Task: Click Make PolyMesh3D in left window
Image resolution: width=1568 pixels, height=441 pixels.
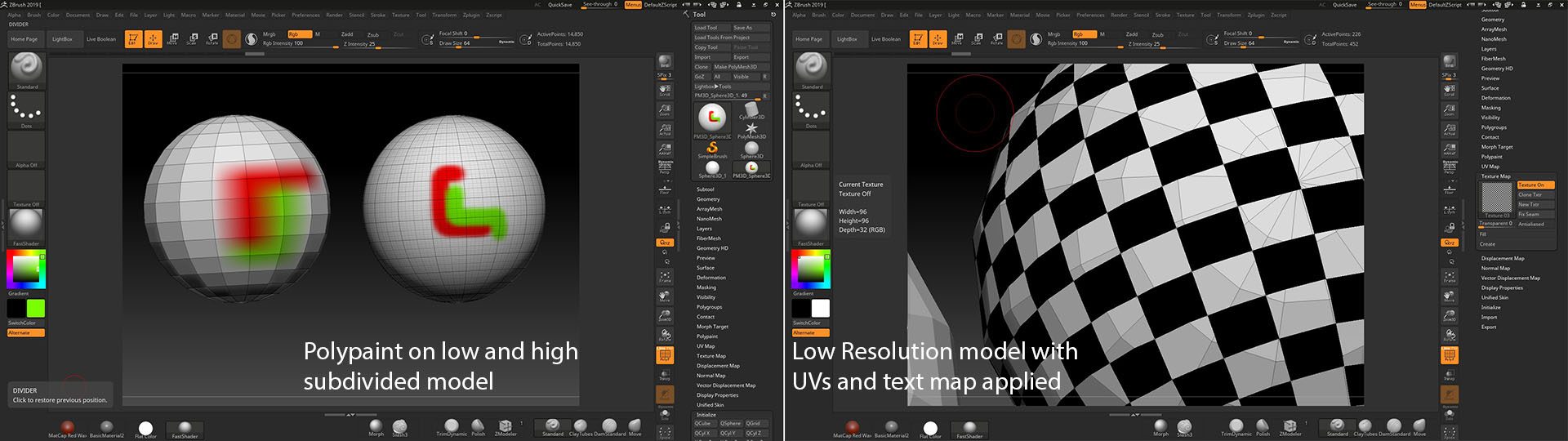Action: click(x=742, y=67)
